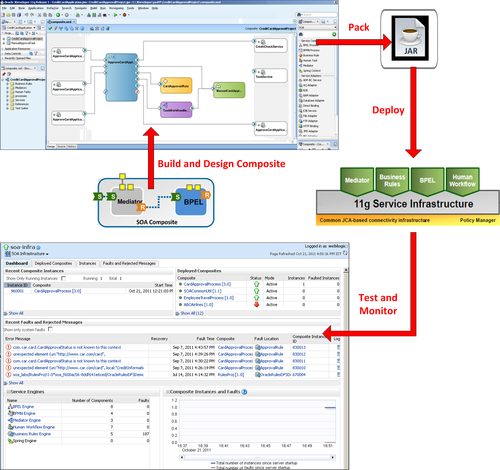The width and height of the screenshot is (500, 470).
Task: Select Business Rule in the component palette
Action: point(309,55)
